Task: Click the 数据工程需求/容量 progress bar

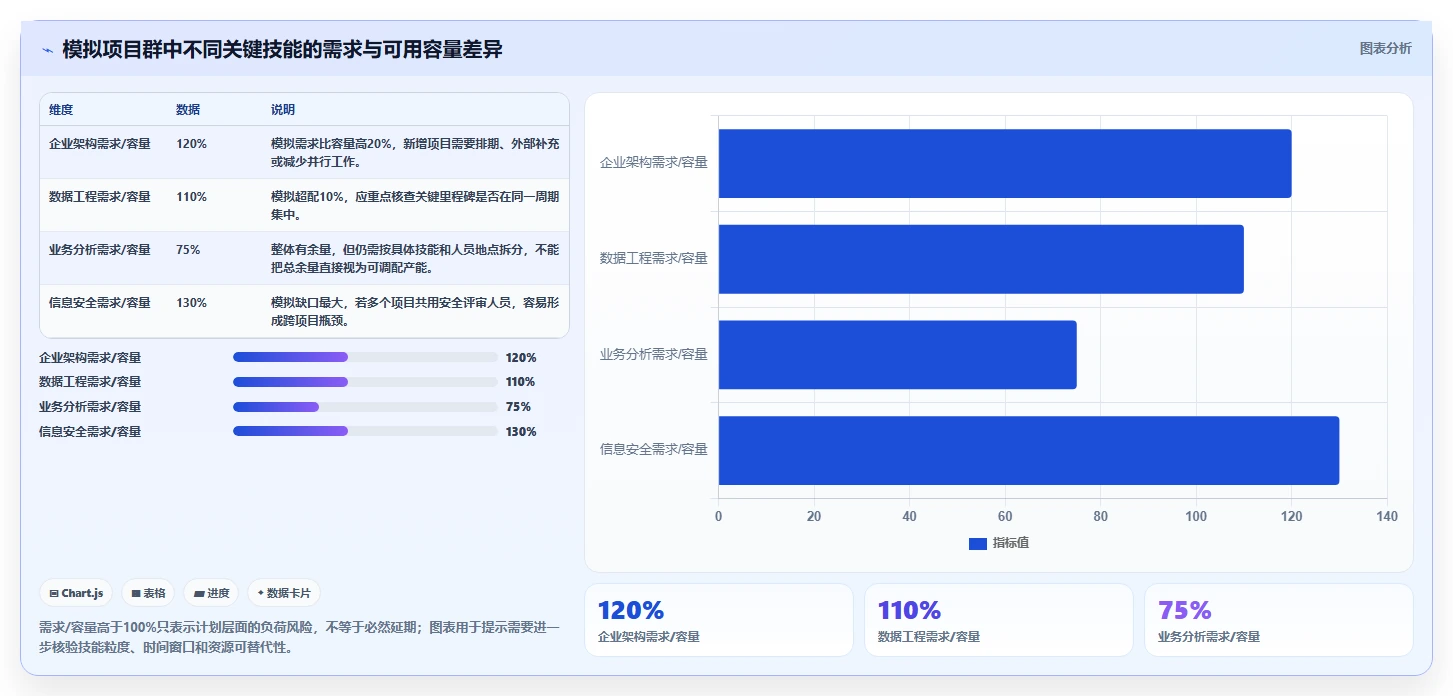Action: click(x=365, y=382)
